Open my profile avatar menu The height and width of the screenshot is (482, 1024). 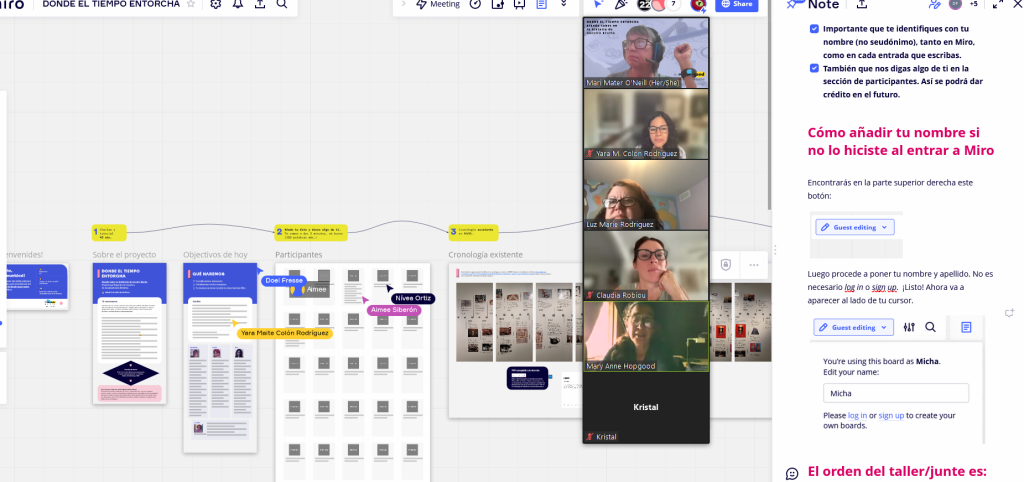(699, 5)
